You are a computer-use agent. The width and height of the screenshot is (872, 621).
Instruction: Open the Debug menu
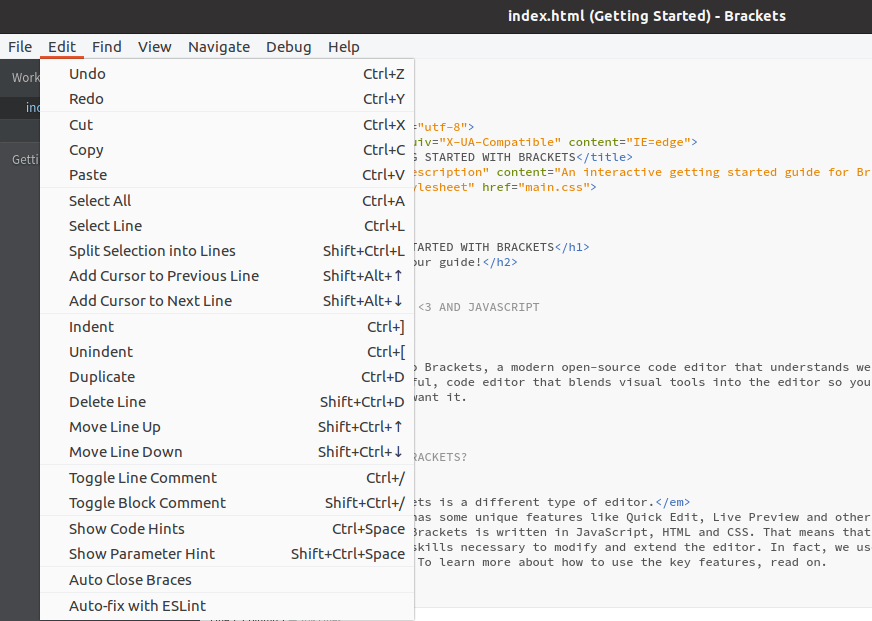click(289, 47)
